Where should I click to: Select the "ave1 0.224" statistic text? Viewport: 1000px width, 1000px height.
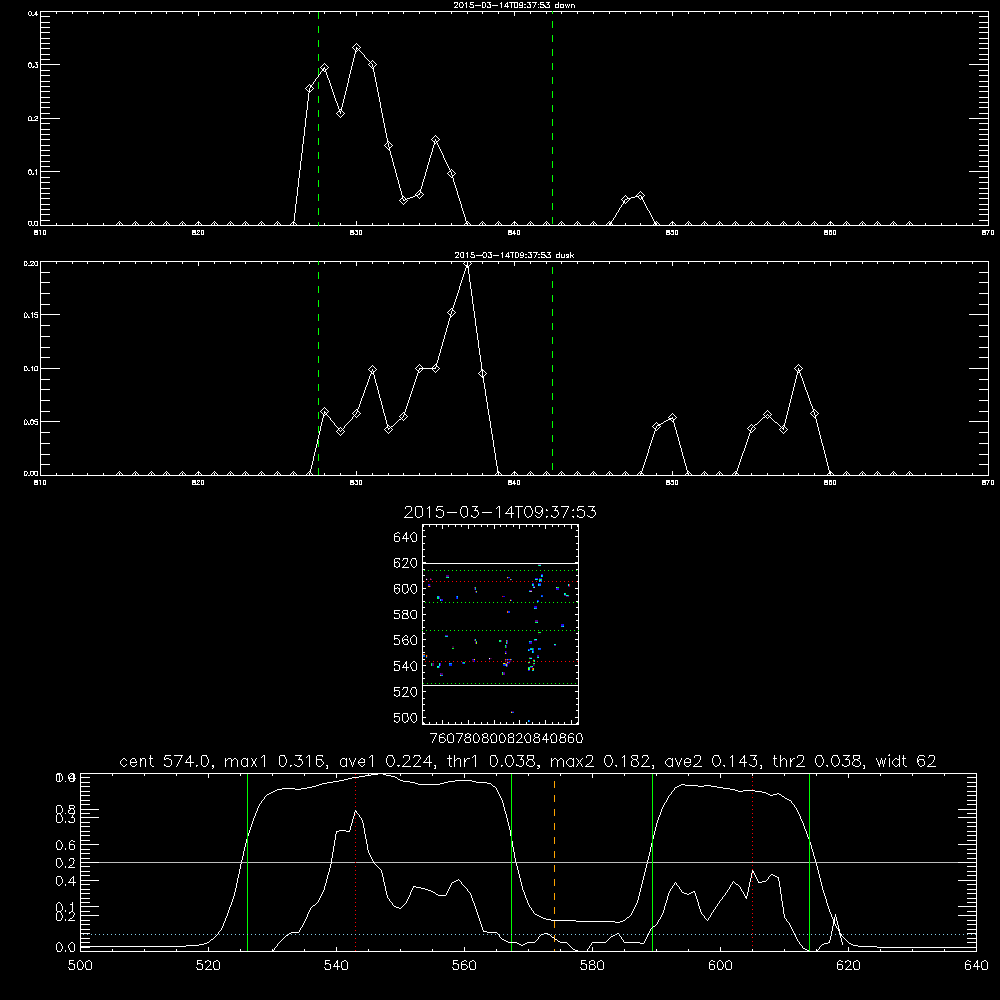click(386, 761)
